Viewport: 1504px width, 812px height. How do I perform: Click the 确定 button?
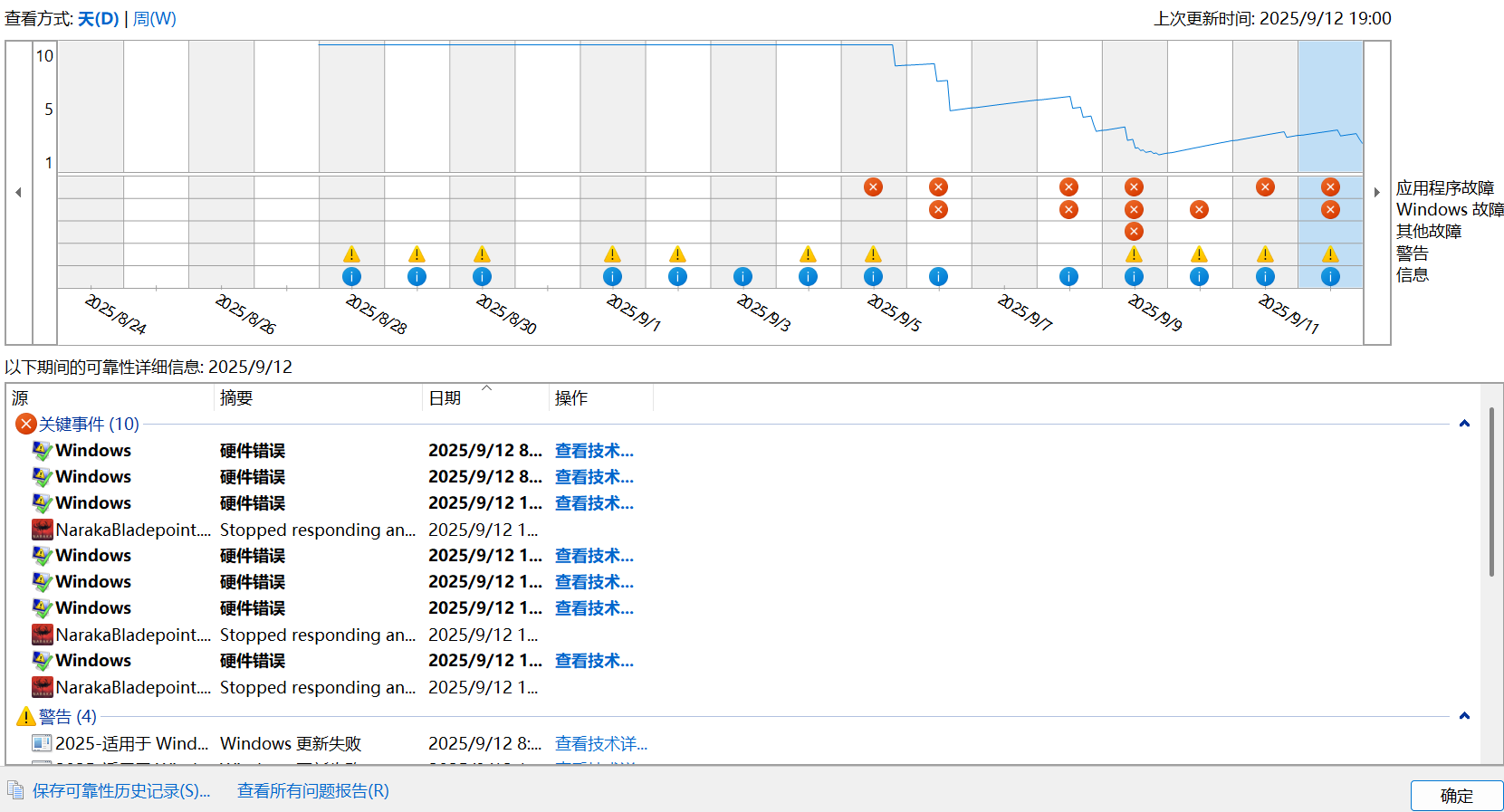[x=1456, y=796]
